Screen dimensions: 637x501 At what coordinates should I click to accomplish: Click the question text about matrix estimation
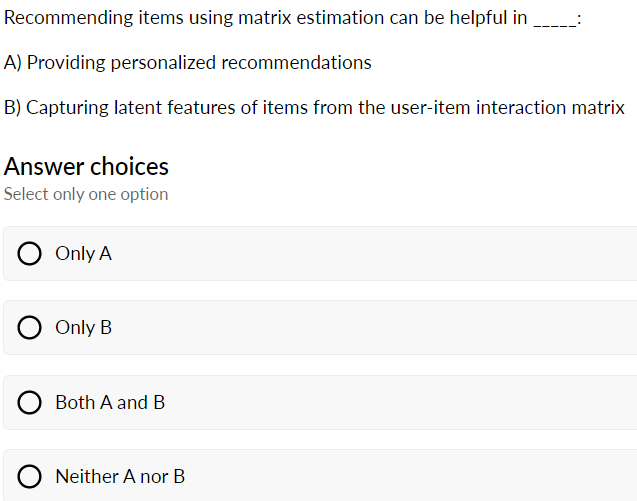click(x=292, y=18)
